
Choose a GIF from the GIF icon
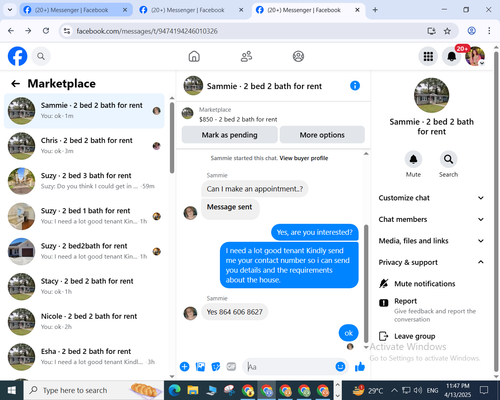coord(231,367)
